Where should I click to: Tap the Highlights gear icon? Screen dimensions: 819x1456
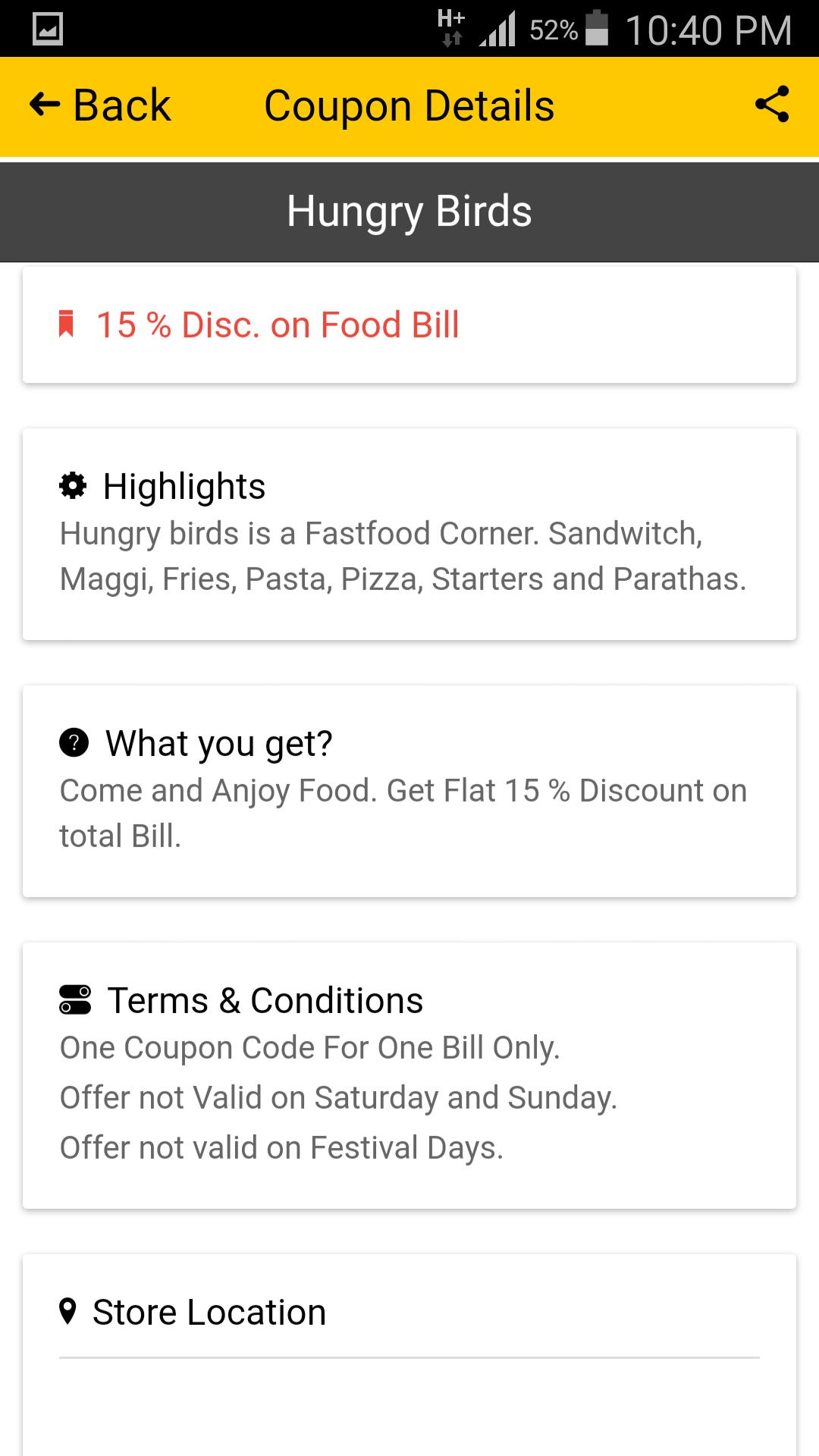(73, 485)
